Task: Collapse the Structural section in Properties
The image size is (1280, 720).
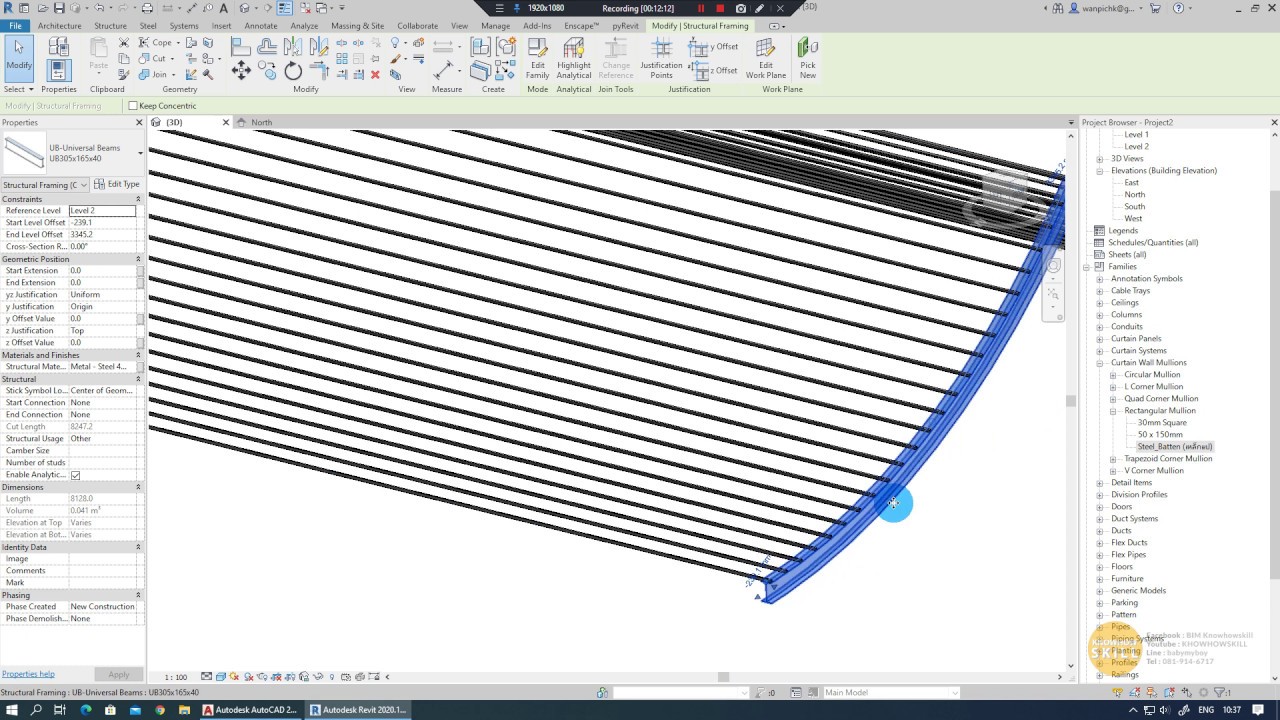Action: pos(138,379)
